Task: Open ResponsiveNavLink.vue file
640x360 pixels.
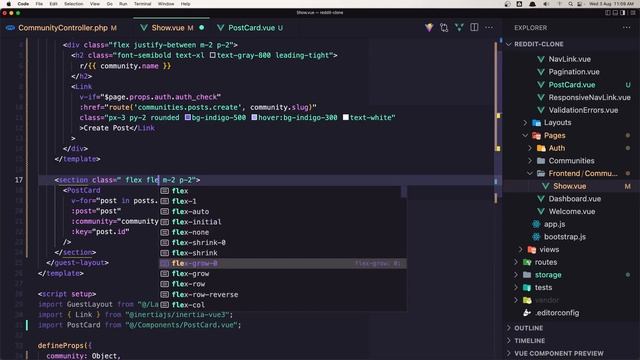Action: click(x=589, y=97)
